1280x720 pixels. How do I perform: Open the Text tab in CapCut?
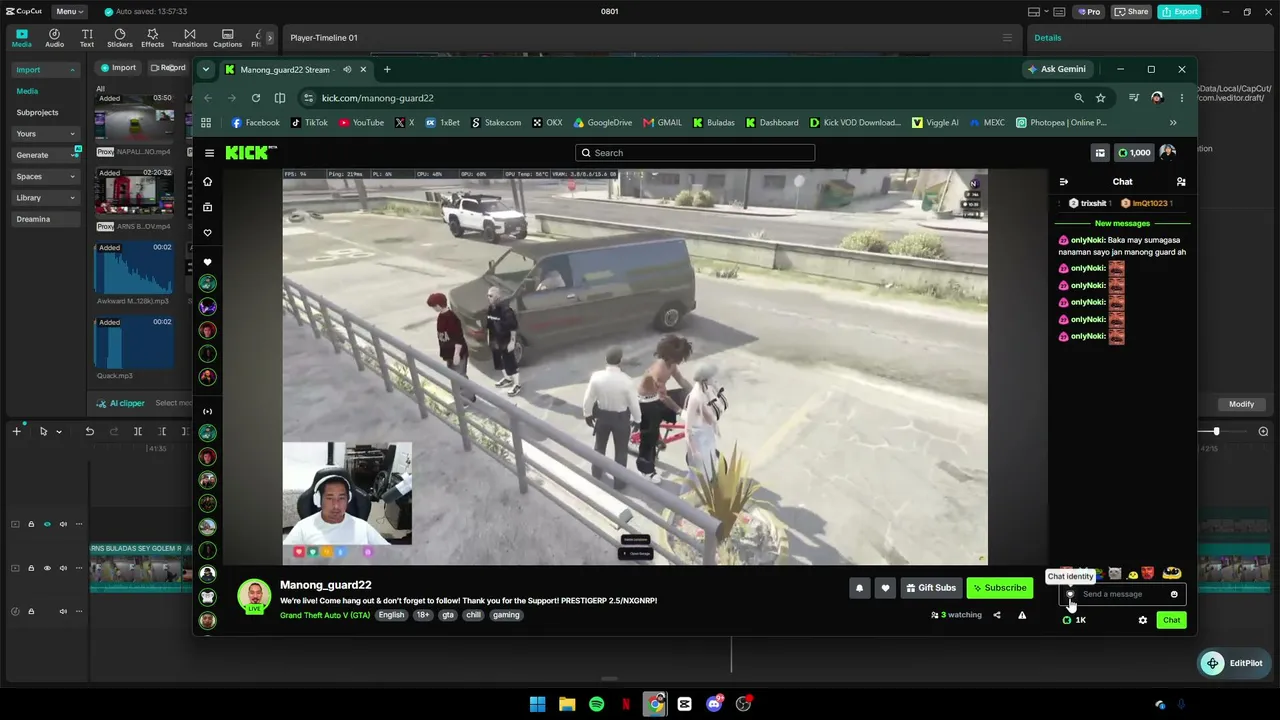(87, 38)
